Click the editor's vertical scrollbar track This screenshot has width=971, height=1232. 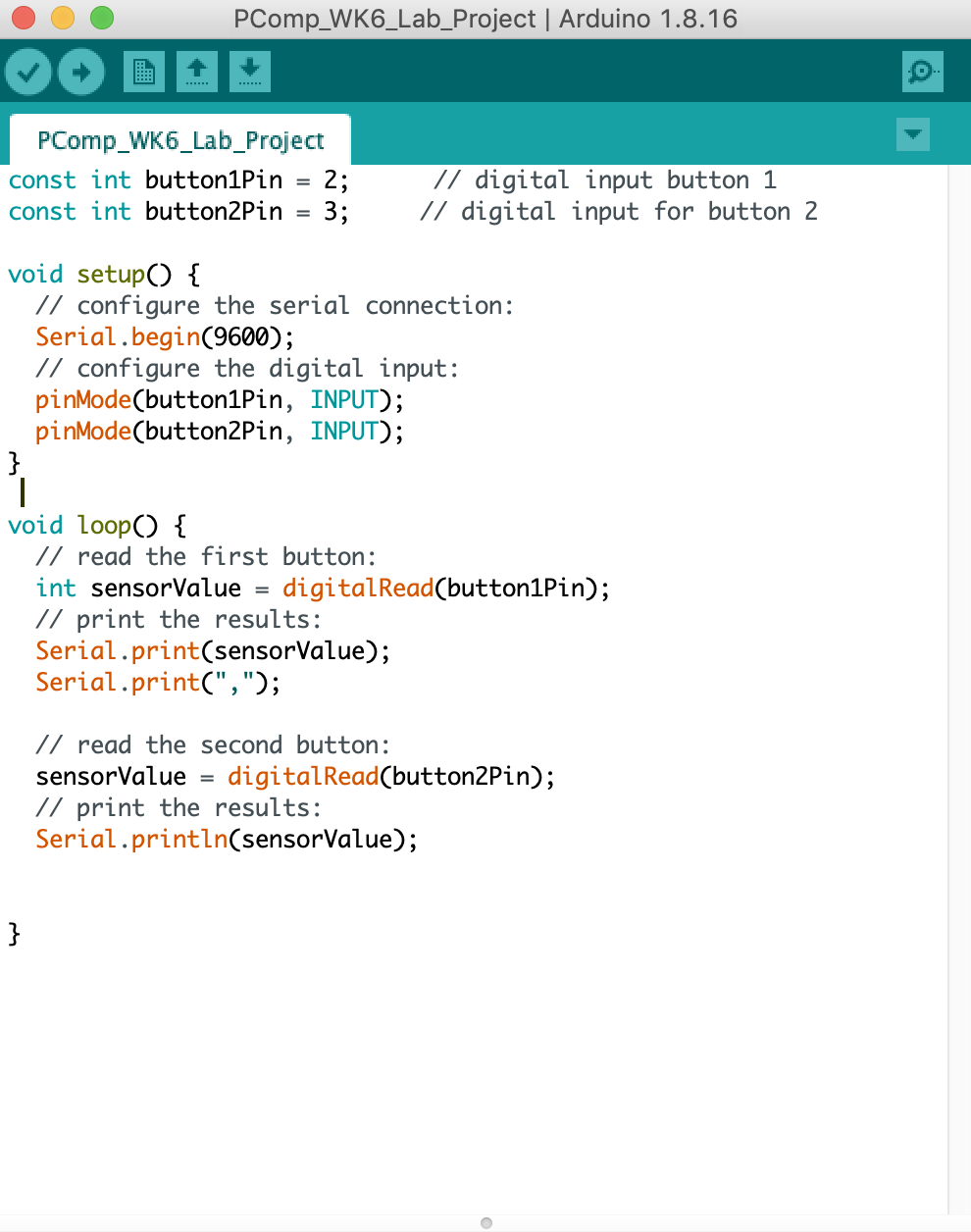coord(958,687)
